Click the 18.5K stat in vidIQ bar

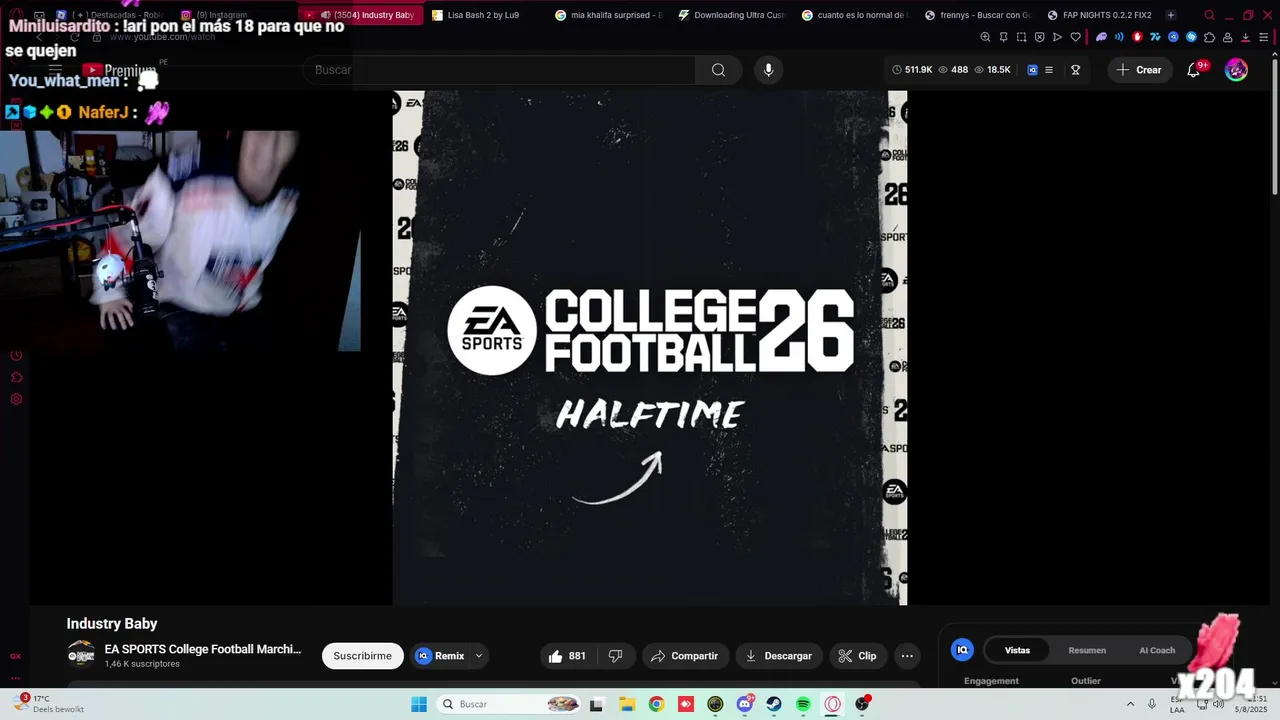tap(993, 70)
